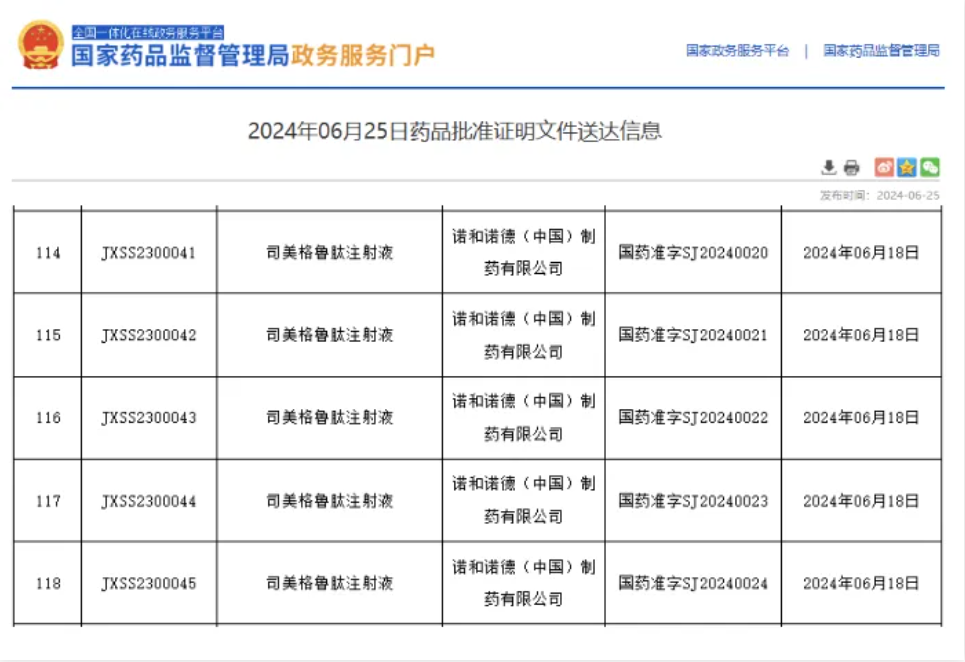Click 司美格鲁肽注射液 in row 117

tap(329, 501)
